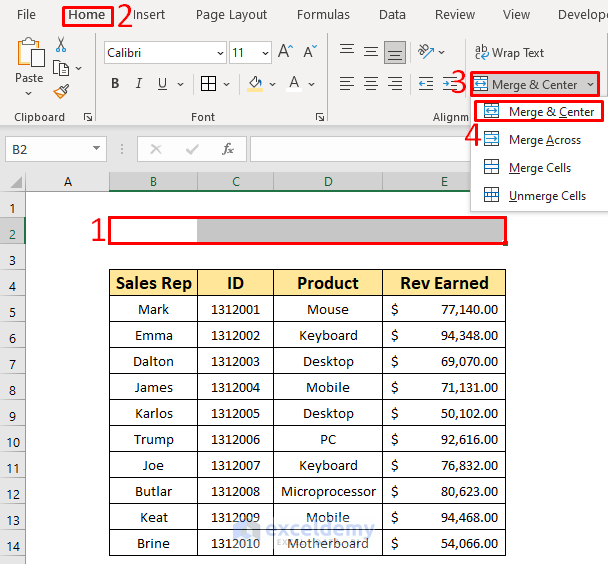The width and height of the screenshot is (608, 564).
Task: Choose Merge Across from the menu
Action: (544, 140)
